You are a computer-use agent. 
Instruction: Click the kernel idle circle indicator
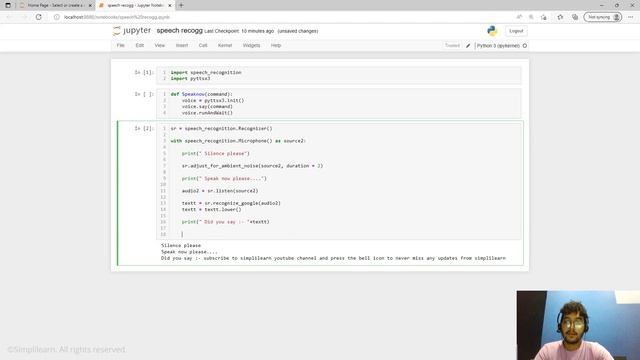525,46
